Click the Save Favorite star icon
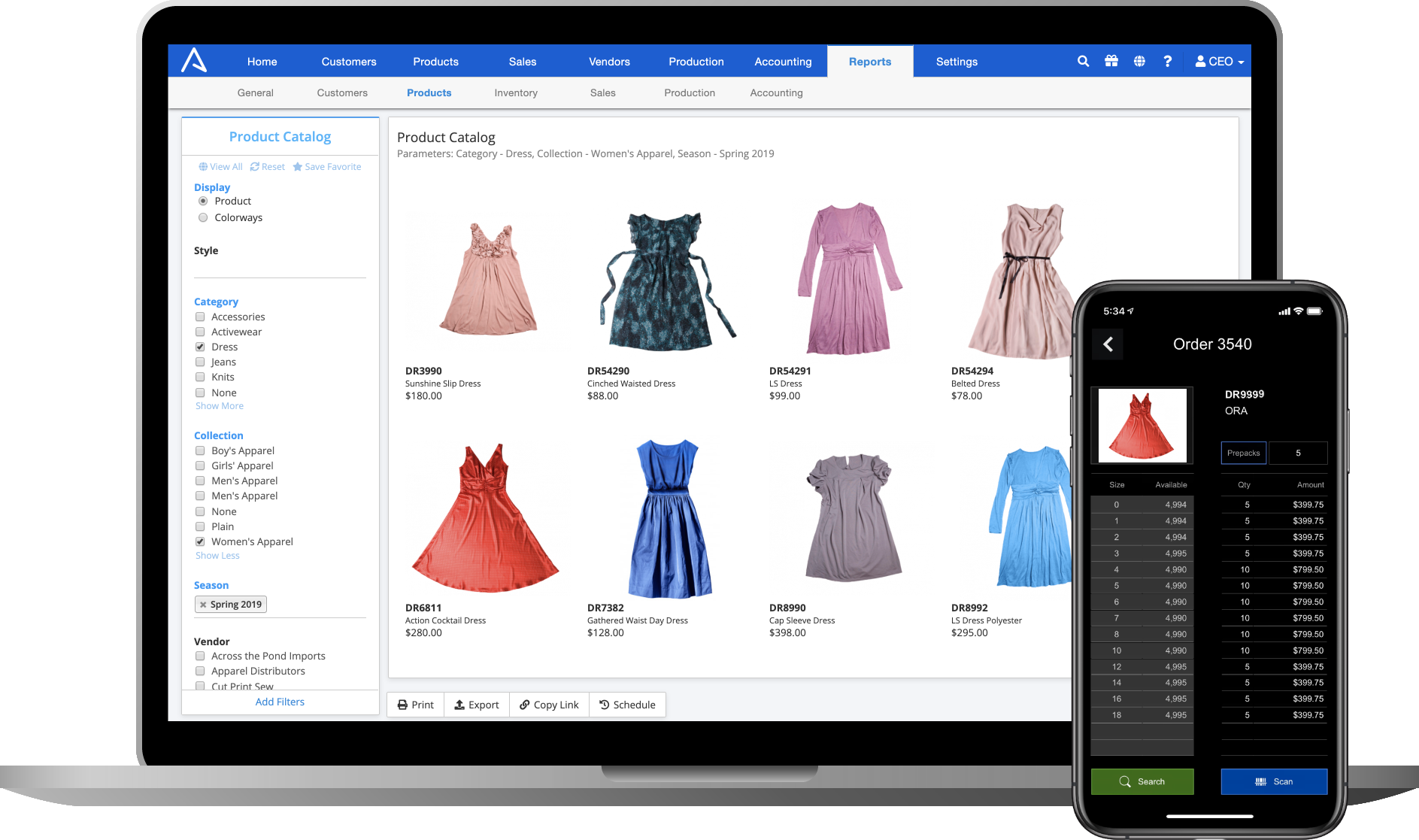 [297, 166]
